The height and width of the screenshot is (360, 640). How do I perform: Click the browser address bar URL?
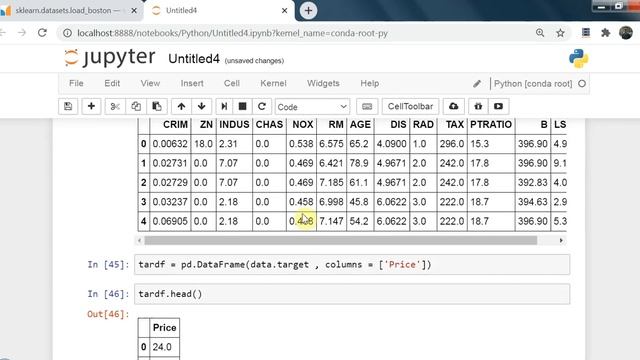coord(233,33)
